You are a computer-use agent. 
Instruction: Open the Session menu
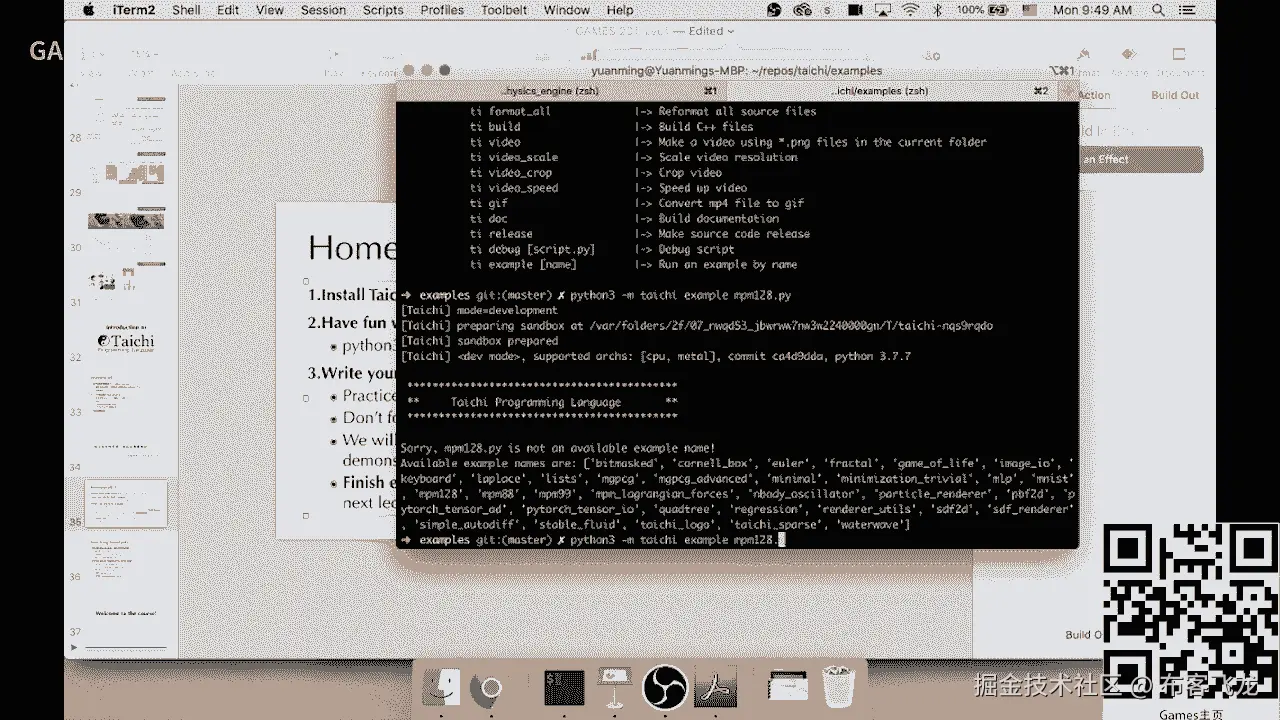click(323, 10)
